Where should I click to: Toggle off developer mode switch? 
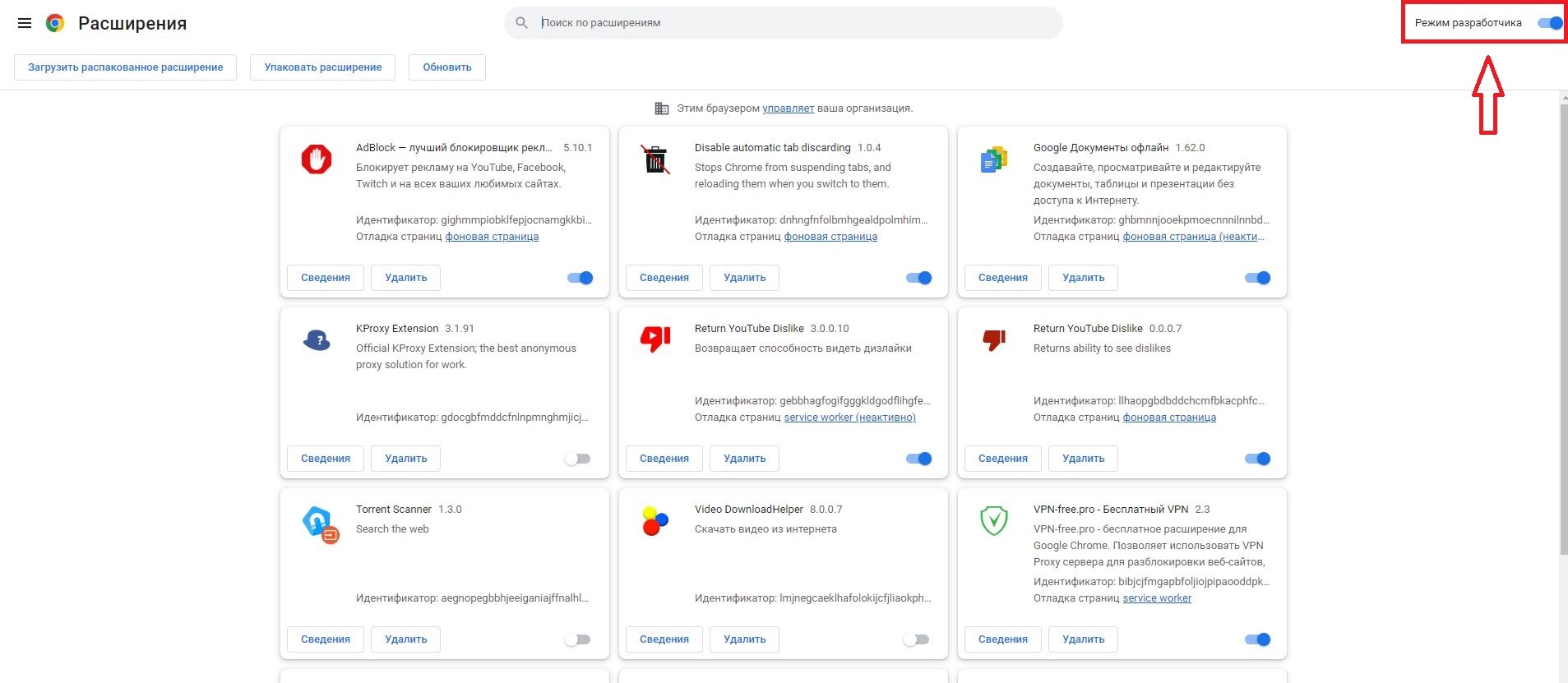pyautogui.click(x=1550, y=23)
